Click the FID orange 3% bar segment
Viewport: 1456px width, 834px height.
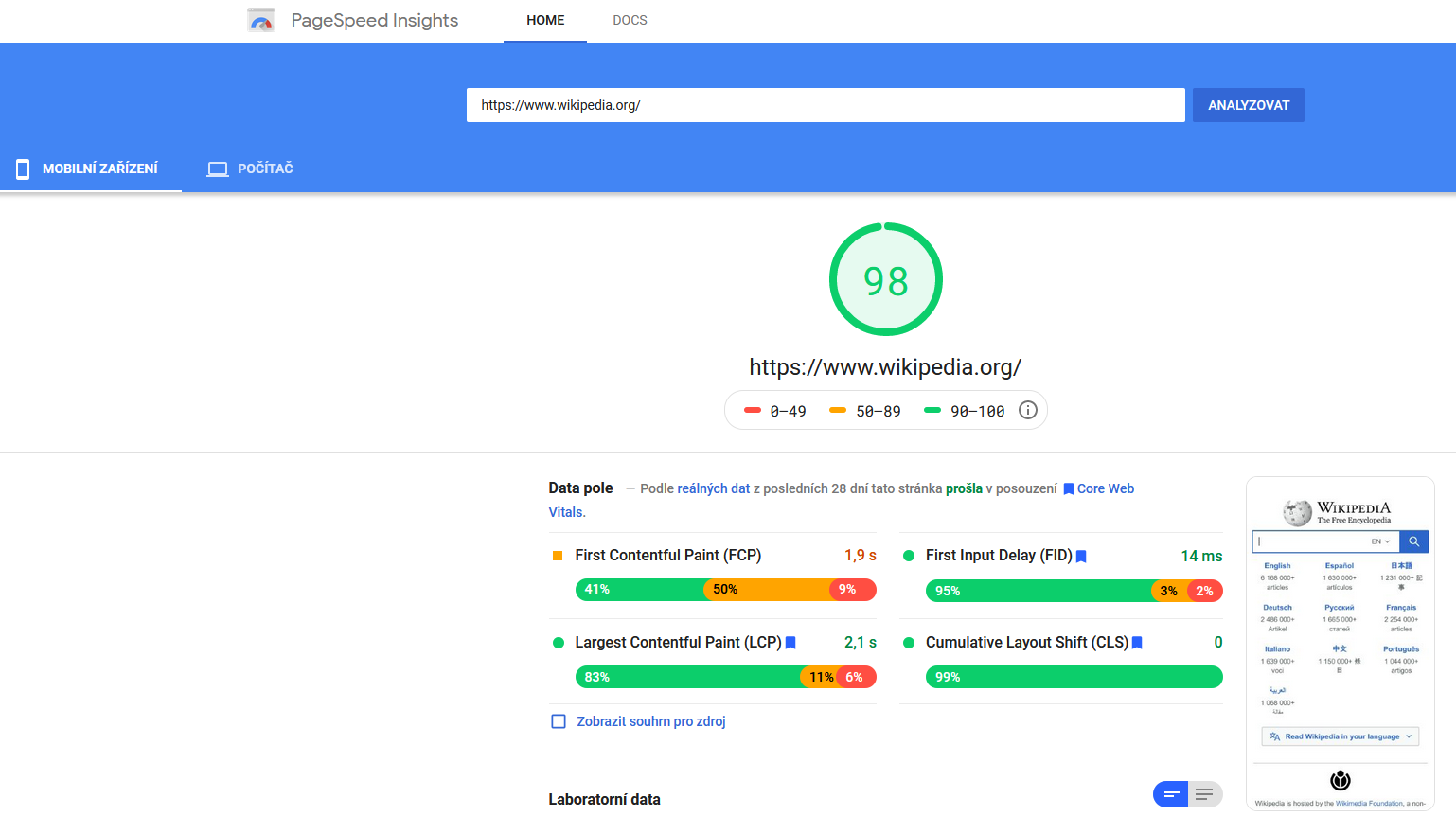1169,591
